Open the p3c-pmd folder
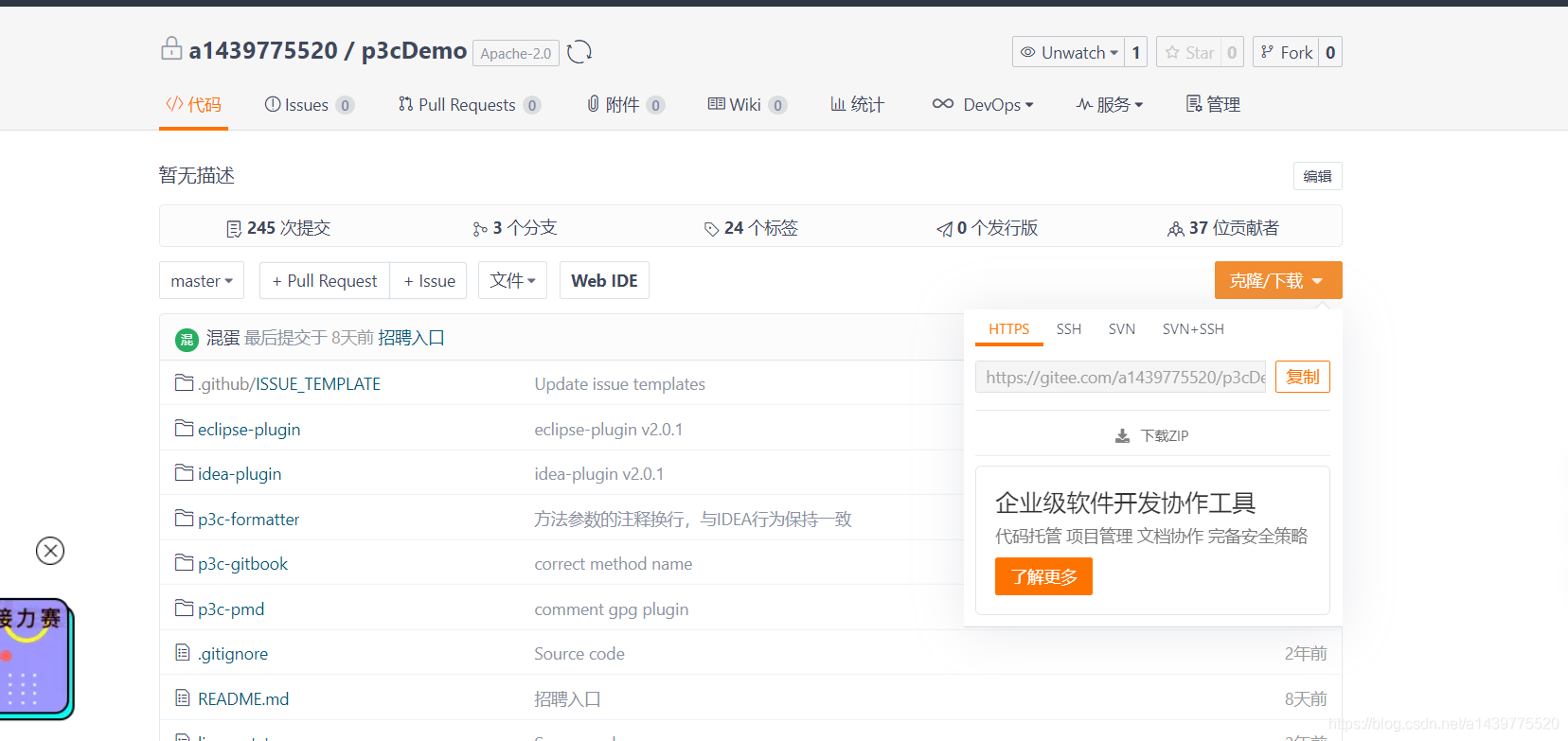 [x=231, y=609]
